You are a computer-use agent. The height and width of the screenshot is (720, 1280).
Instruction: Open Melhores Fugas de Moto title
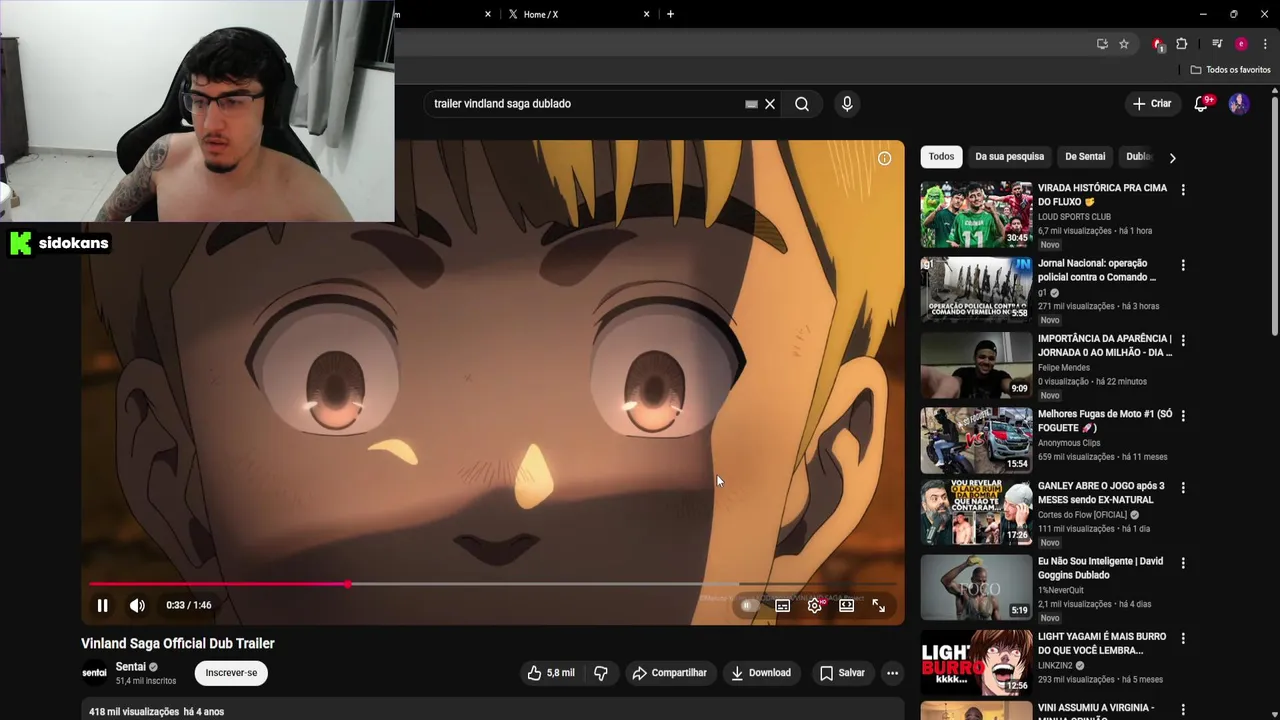tap(1105, 421)
